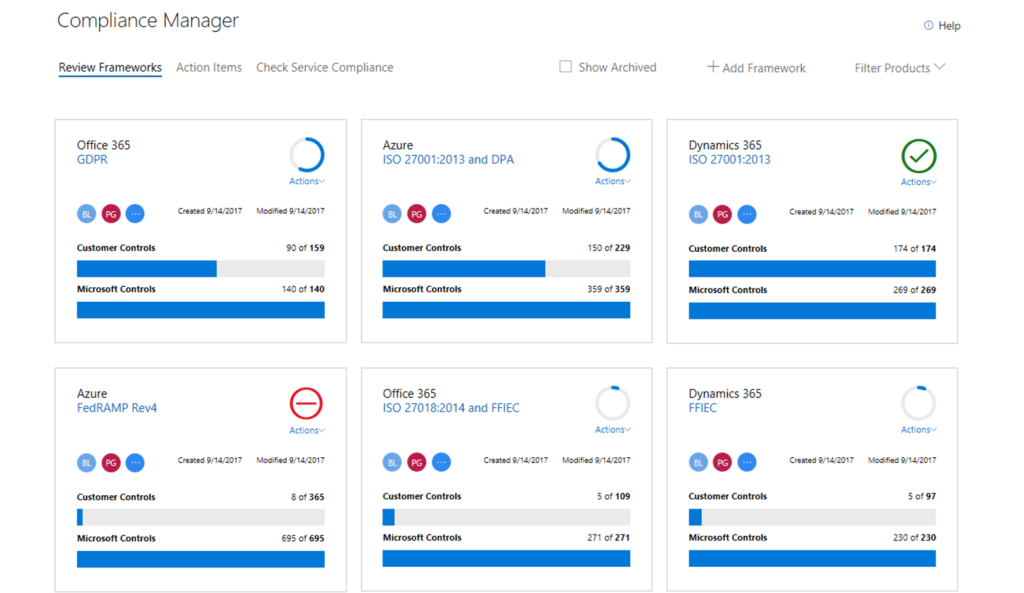This screenshot has width=1024, height=593.
Task: Open the GDPR framework link
Action: [x=92, y=159]
